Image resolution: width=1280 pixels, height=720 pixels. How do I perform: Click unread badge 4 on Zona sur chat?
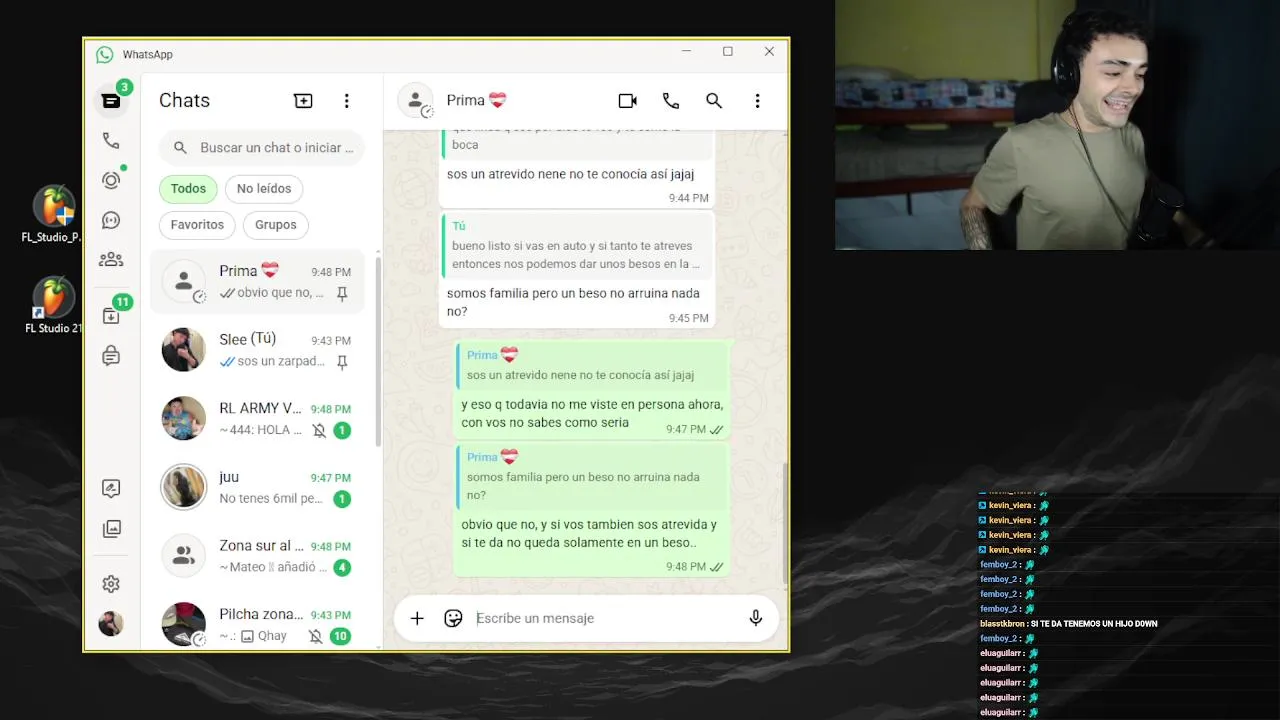click(x=342, y=568)
